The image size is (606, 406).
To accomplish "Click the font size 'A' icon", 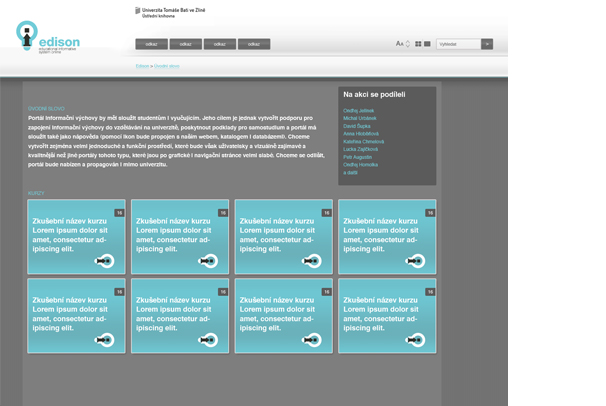I will pyautogui.click(x=399, y=44).
